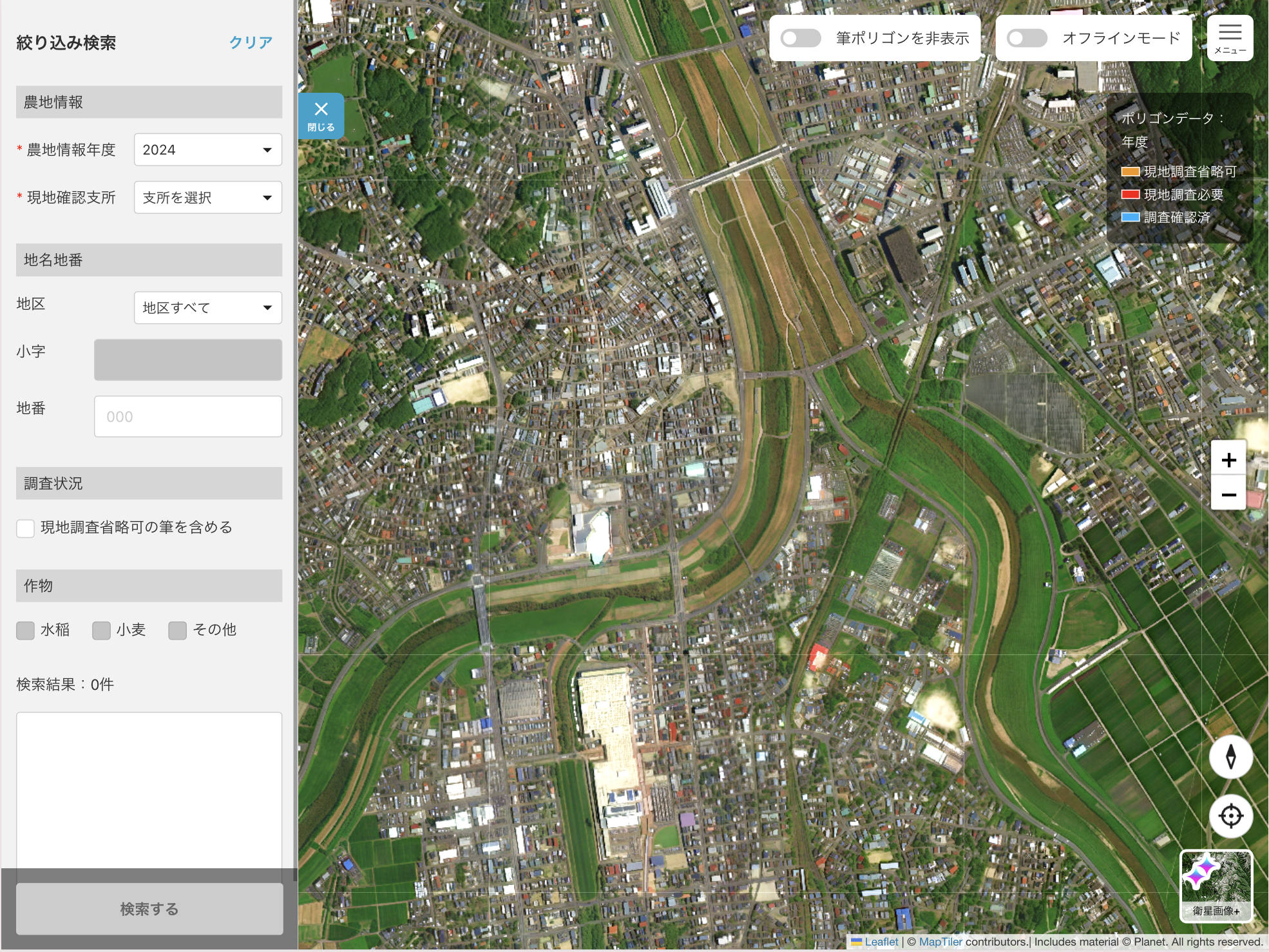Tick the 水稲 crop checkbox
The height and width of the screenshot is (952, 1269).
pyautogui.click(x=26, y=630)
